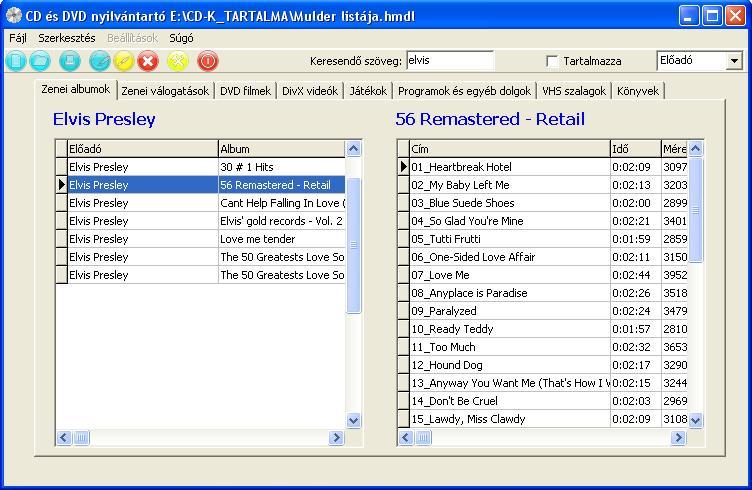Viewport: 752px width, 490px height.
Task: Select the track 05_Tutti Frutti
Action: click(510, 239)
